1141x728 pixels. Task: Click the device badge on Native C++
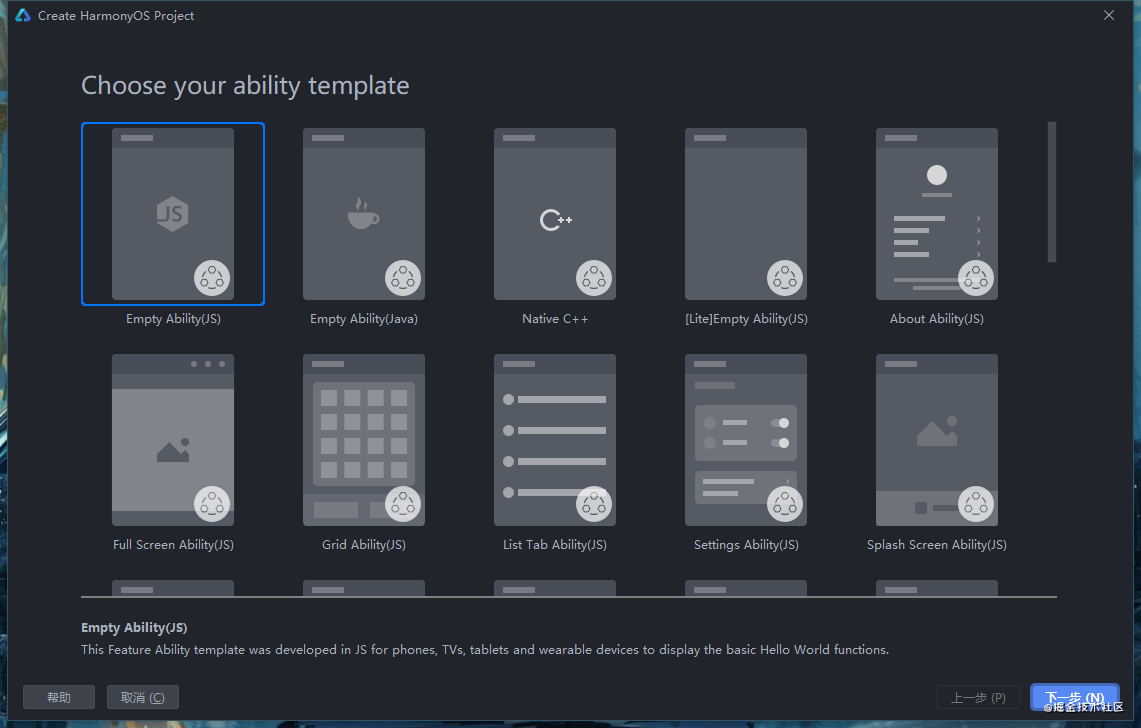click(594, 278)
